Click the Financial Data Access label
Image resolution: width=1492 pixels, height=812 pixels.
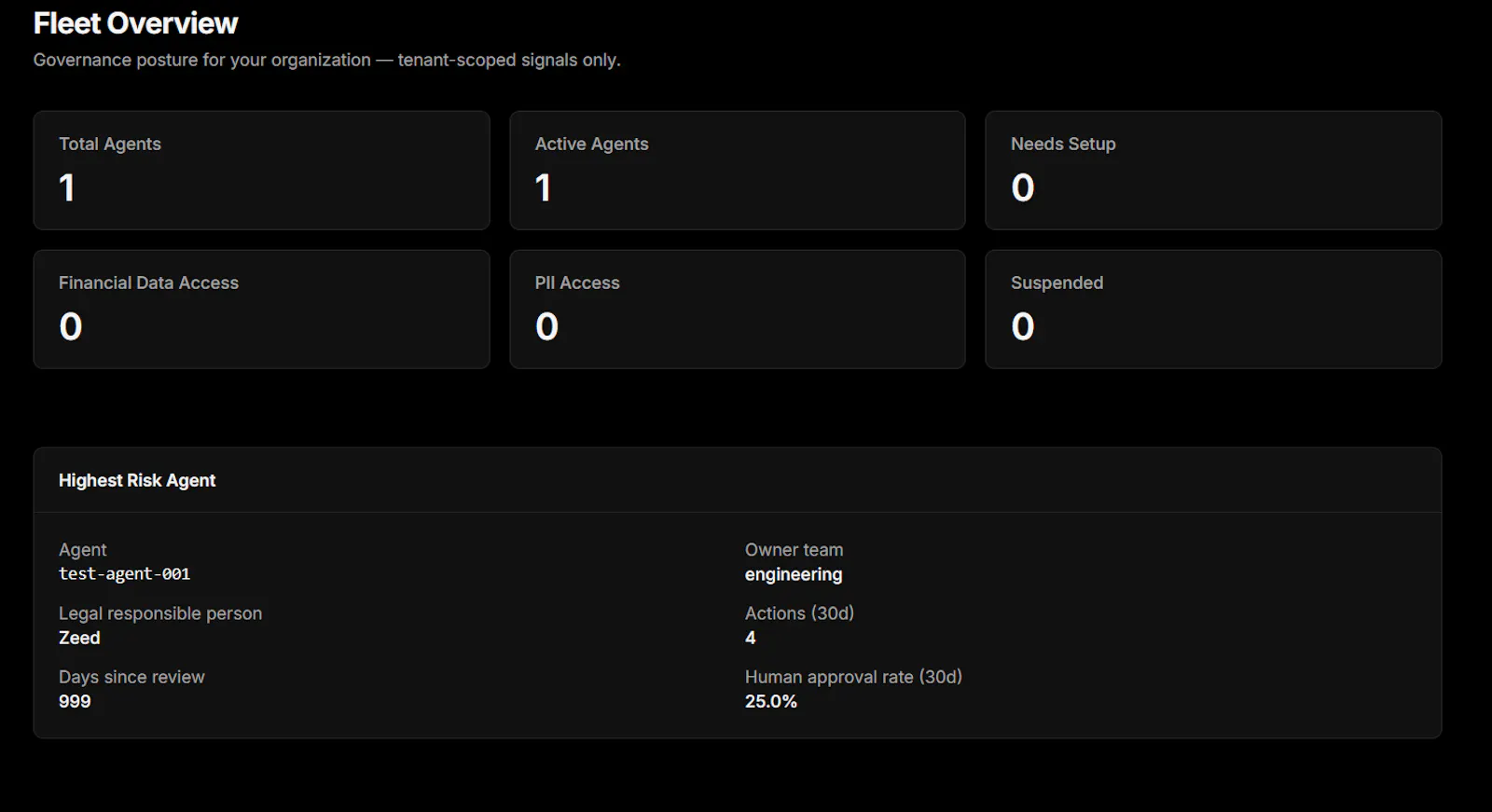click(x=149, y=282)
